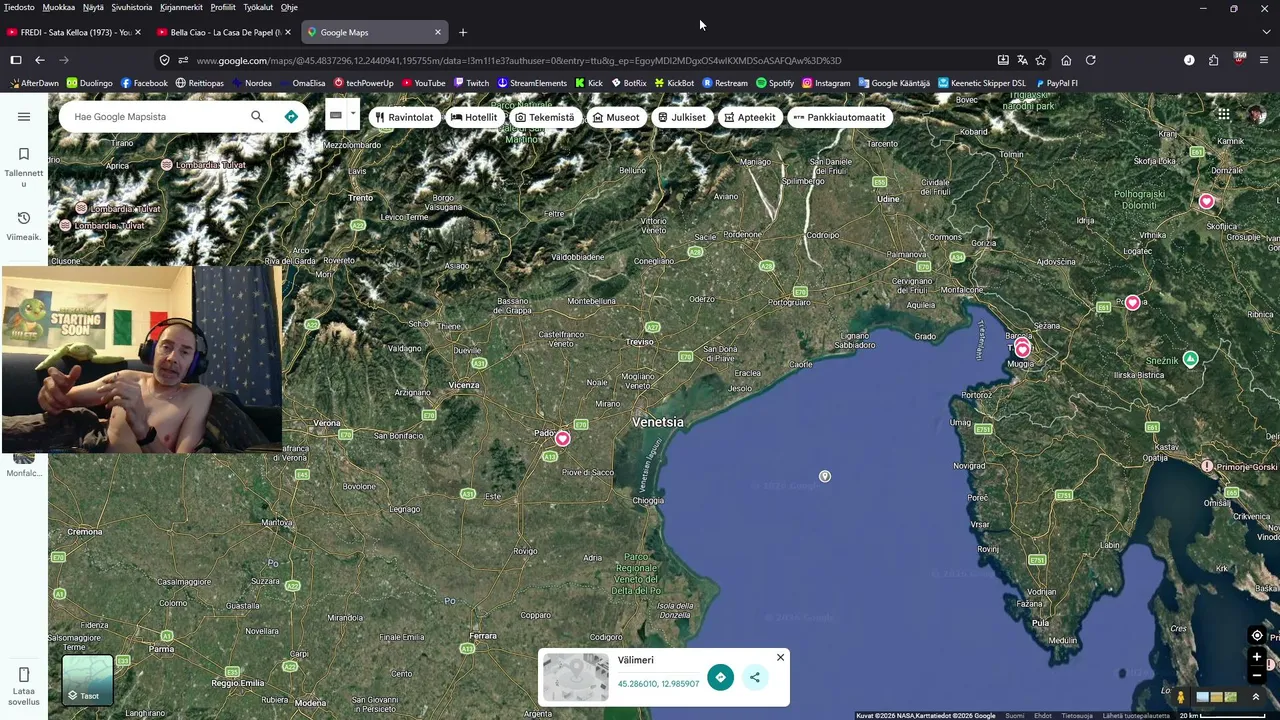
Task: Zoom in the map
Action: [1257, 657]
